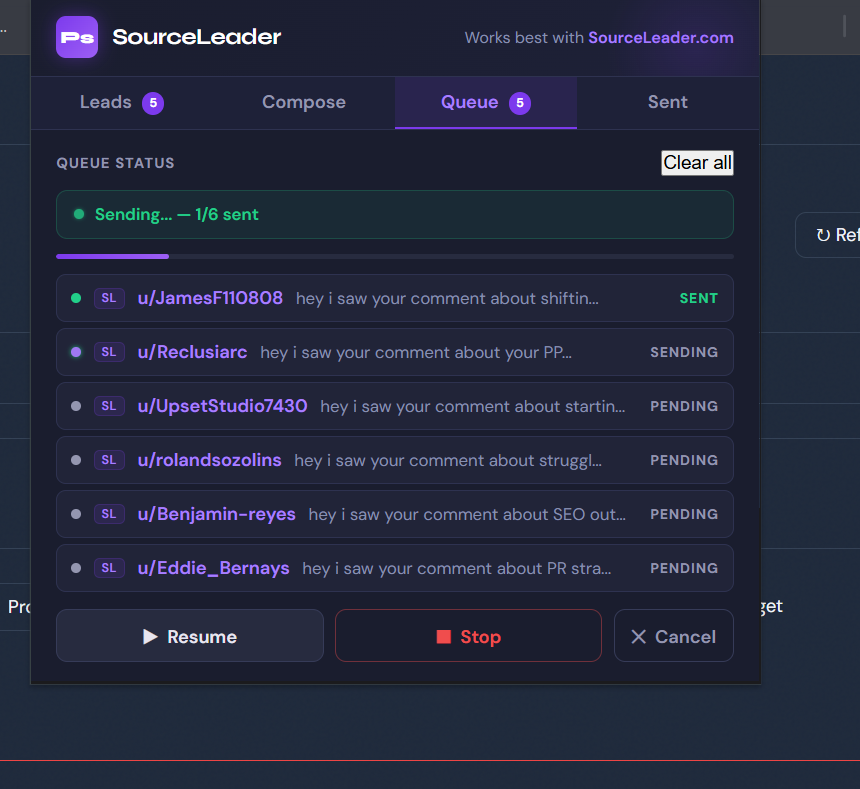
Task: Select the SL badge next to u/Eddie_Bernays
Action: [x=109, y=567]
